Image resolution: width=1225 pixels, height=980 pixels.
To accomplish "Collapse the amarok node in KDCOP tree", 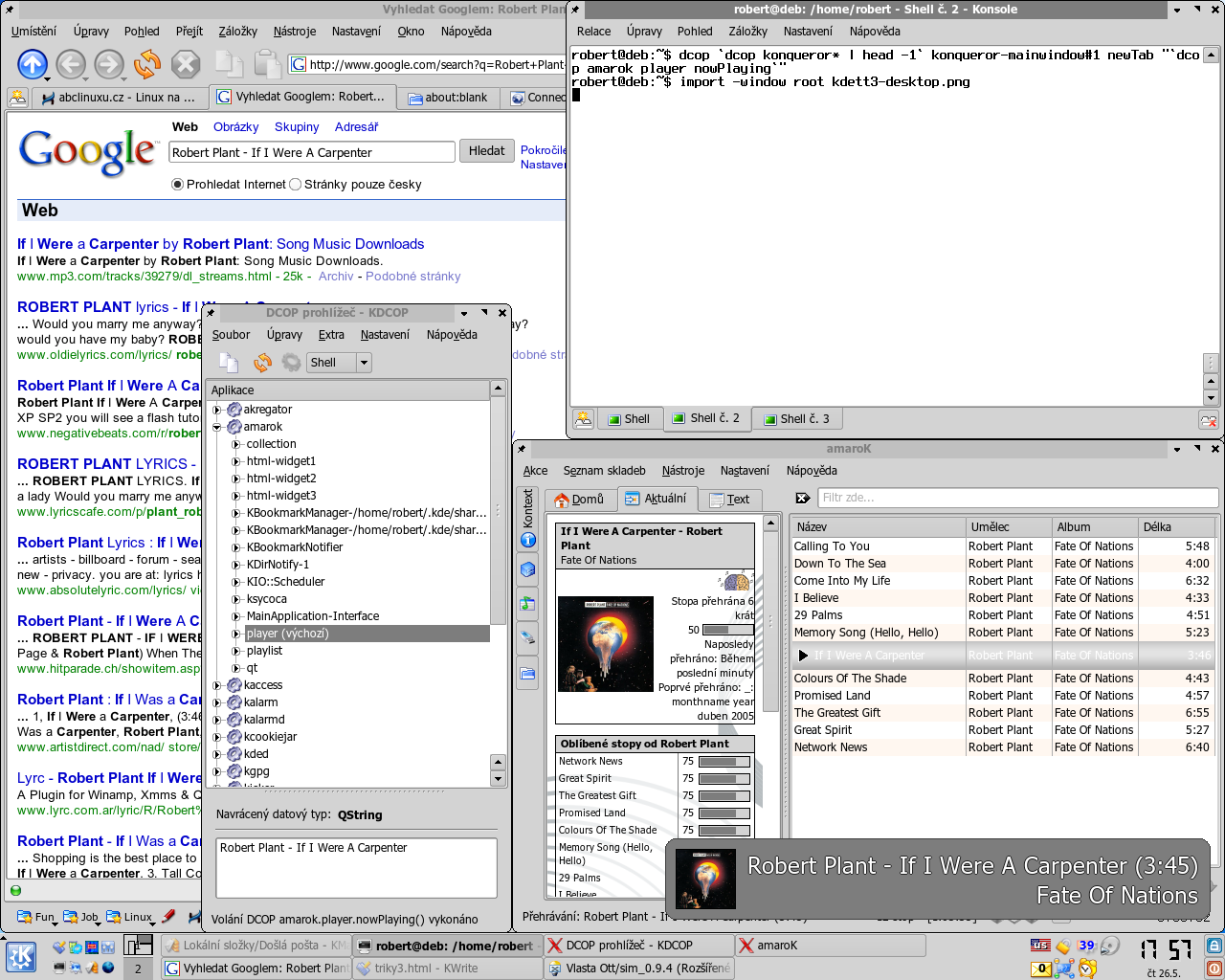I will tap(217, 427).
